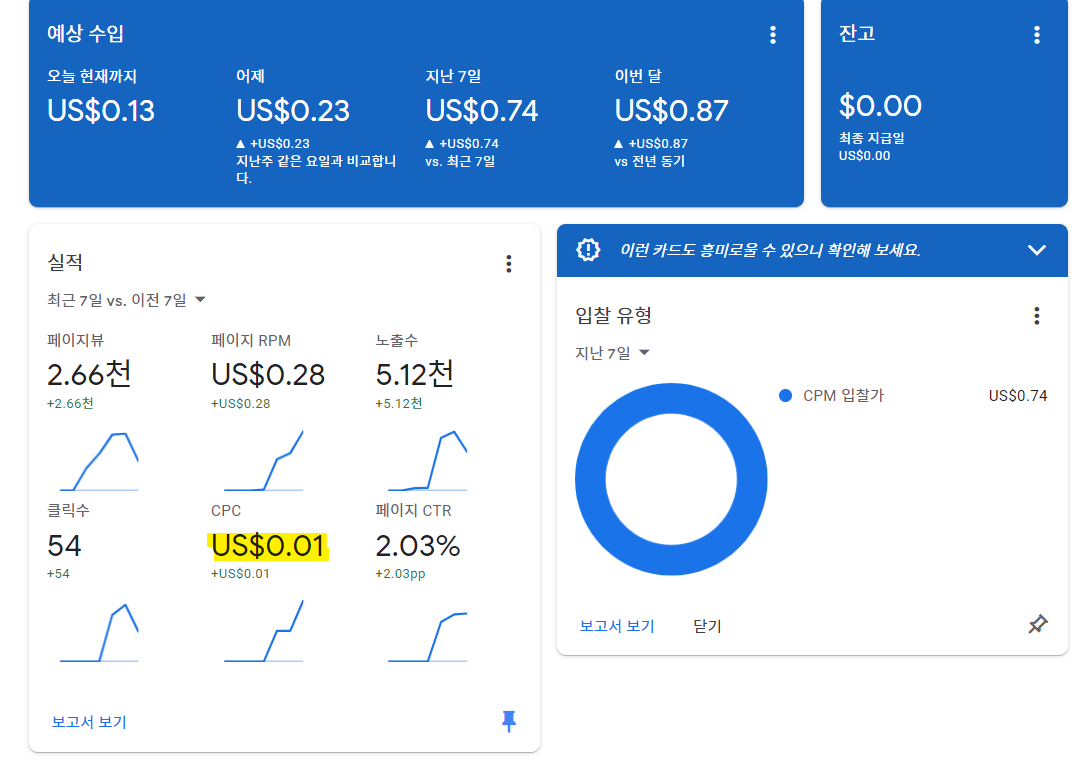Select the highlighted CPC value US$0.01
Viewport: 1092px width, 769px height.
pyautogui.click(x=268, y=547)
